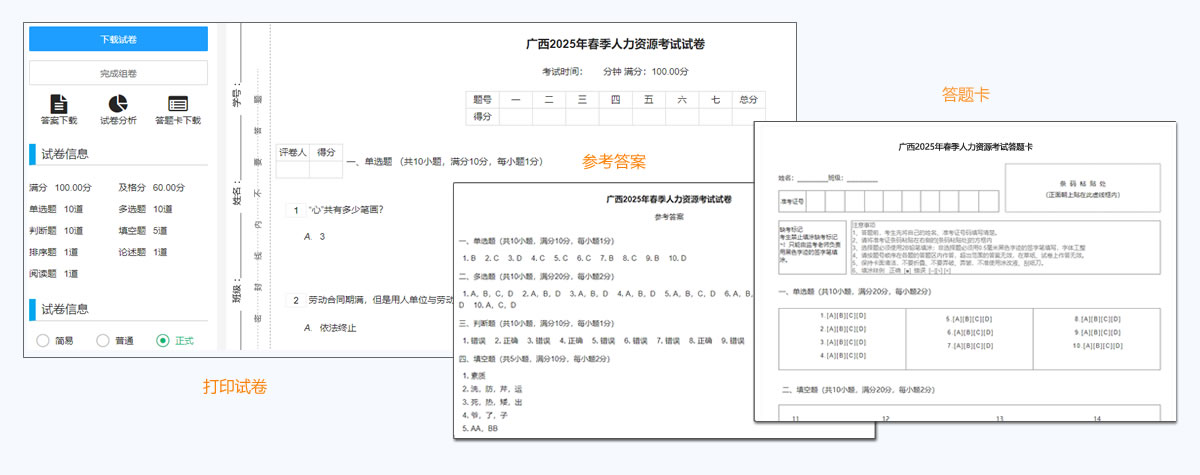Image resolution: width=1200 pixels, height=475 pixels.
Task: Click the question number 2 box
Action: click(x=295, y=300)
